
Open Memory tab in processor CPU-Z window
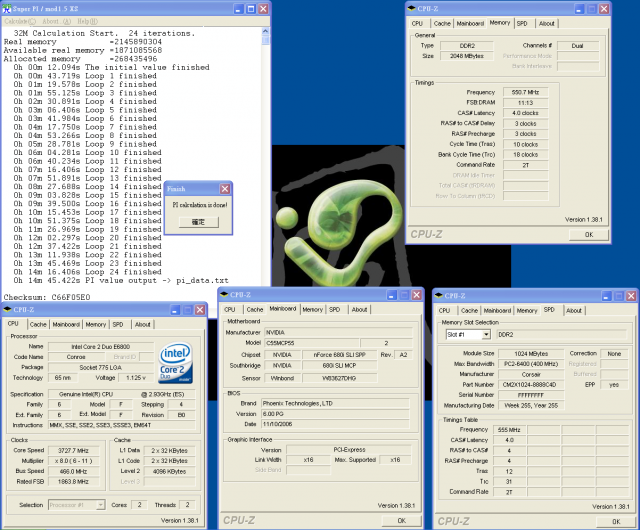point(96,324)
